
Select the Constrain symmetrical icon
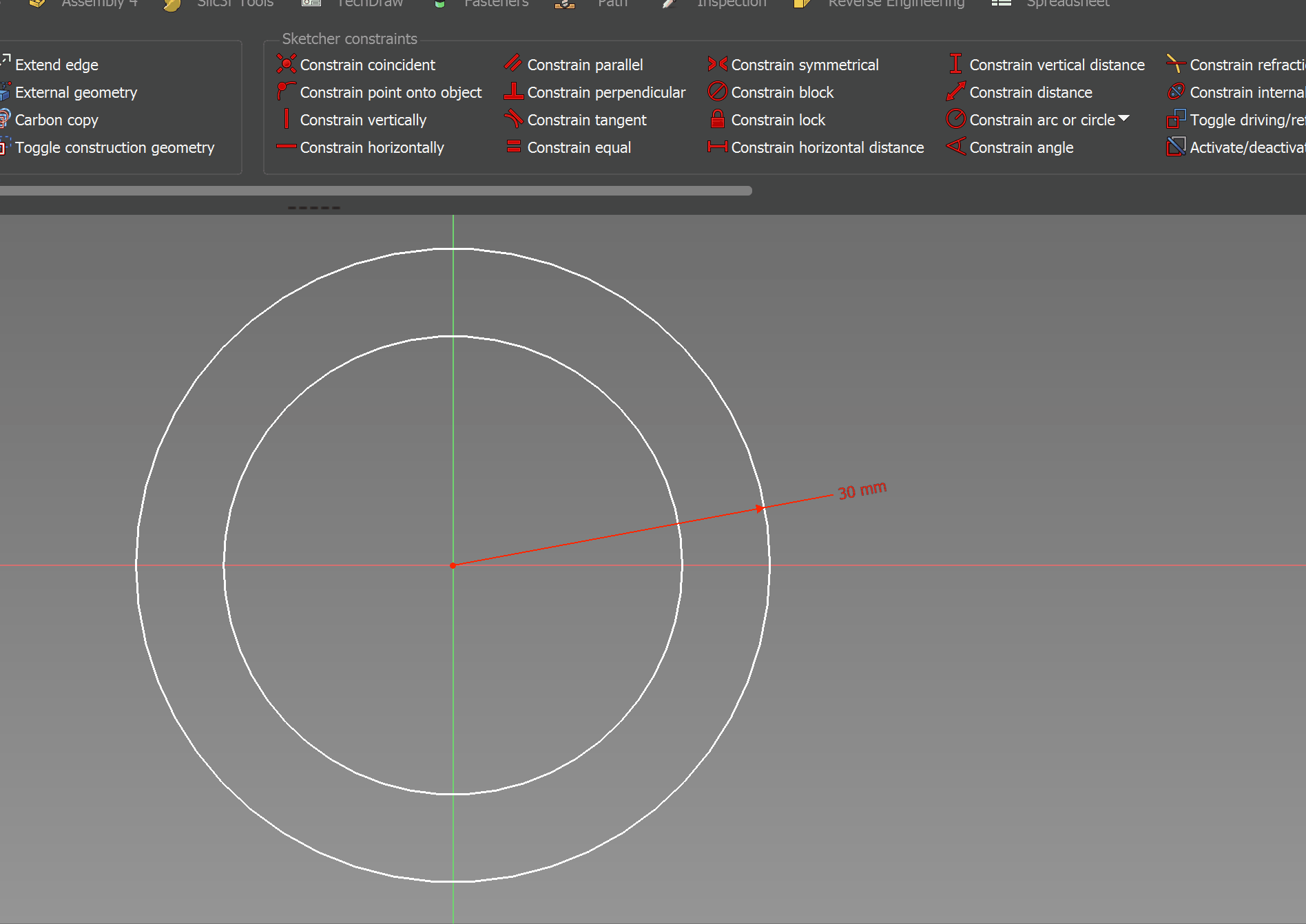click(x=717, y=64)
